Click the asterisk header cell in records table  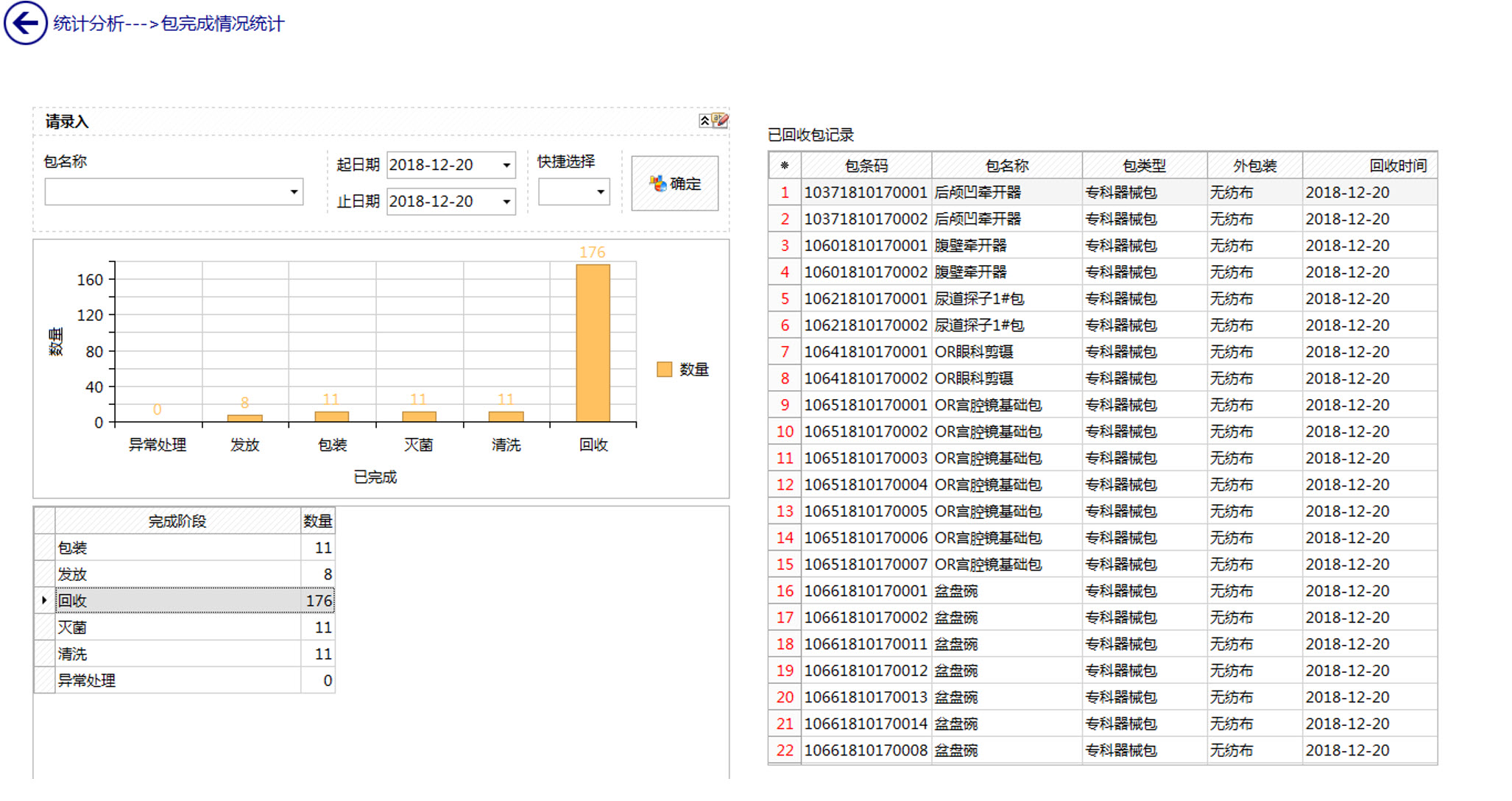[x=784, y=166]
